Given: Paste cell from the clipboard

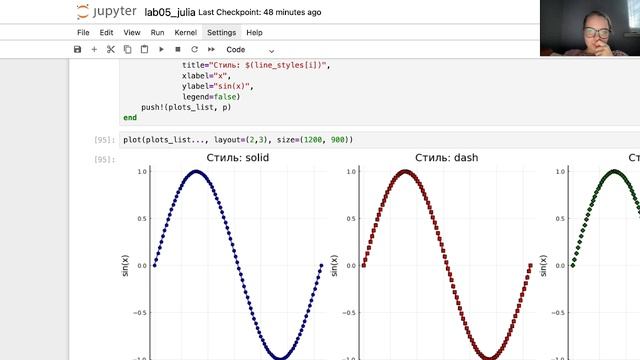Looking at the screenshot, I should click(x=144, y=49).
